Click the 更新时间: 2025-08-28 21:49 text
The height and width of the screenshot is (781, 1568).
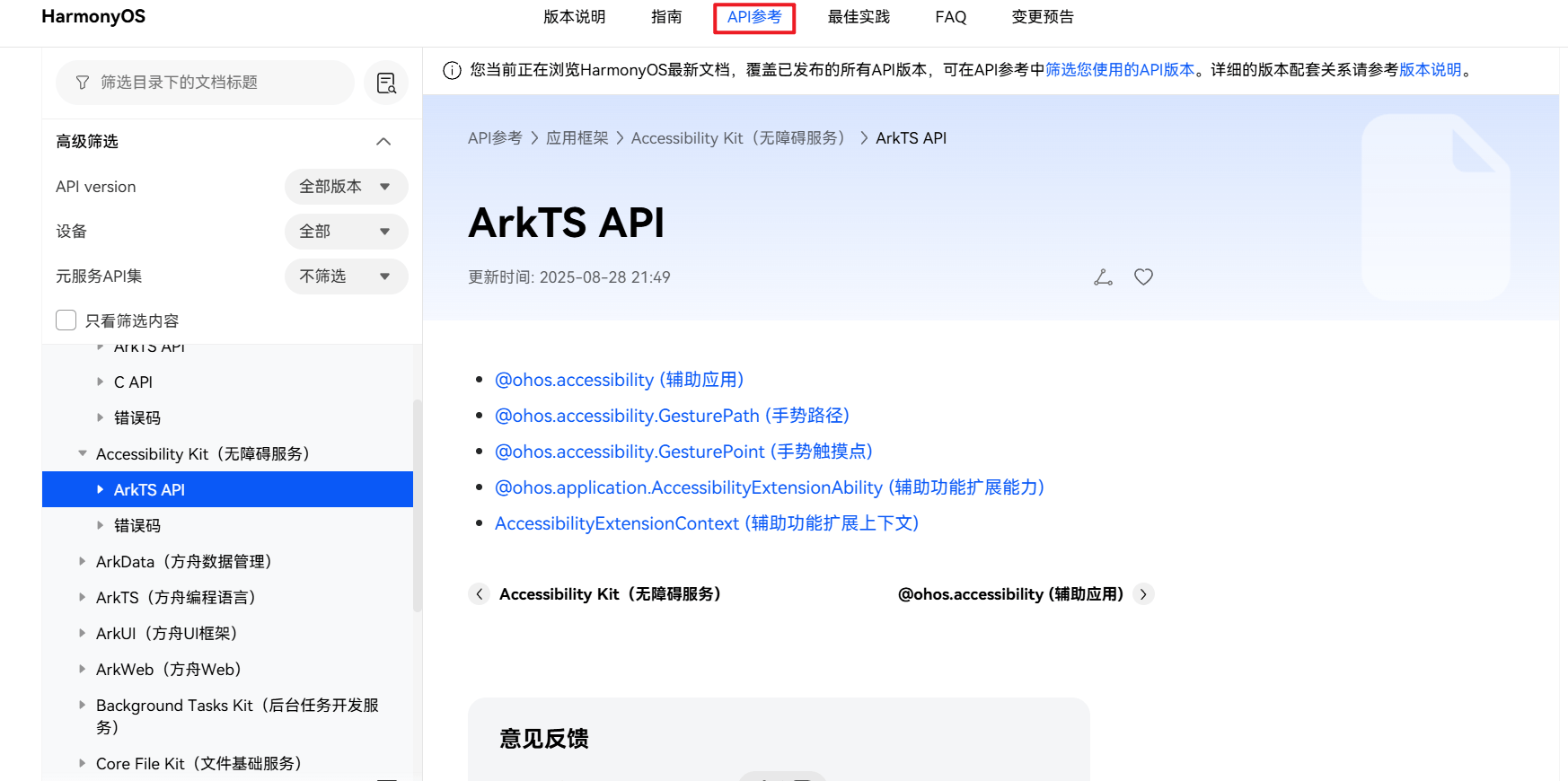point(569,277)
